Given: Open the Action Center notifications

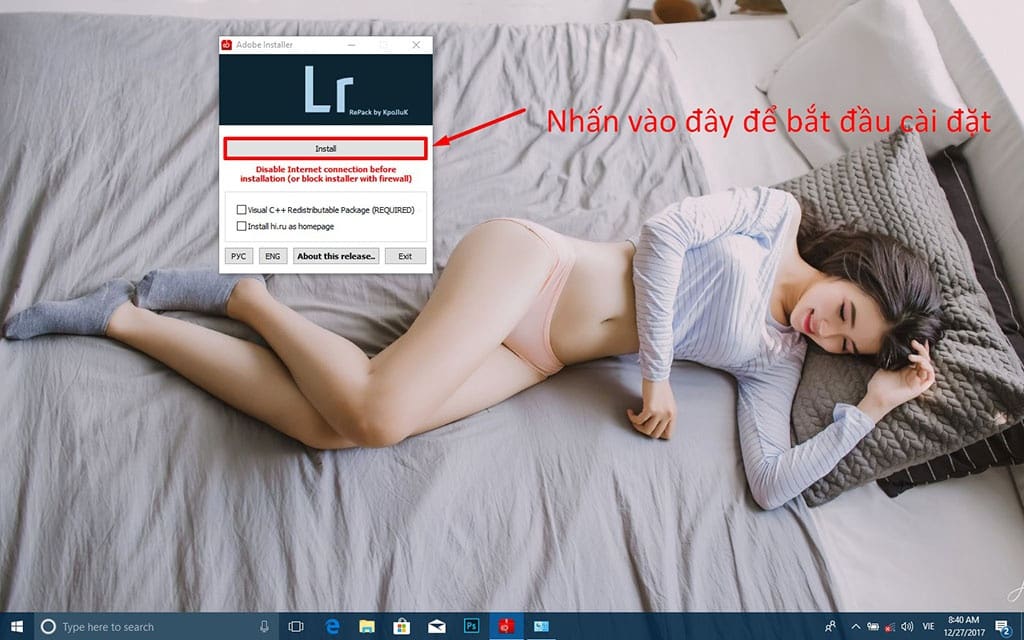Looking at the screenshot, I should click(1002, 626).
